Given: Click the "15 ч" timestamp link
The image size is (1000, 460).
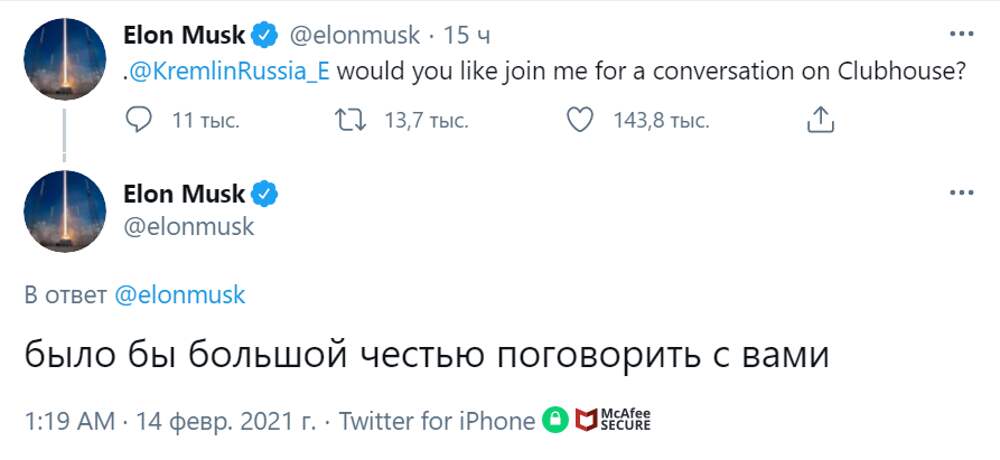Looking at the screenshot, I should tap(466, 36).
